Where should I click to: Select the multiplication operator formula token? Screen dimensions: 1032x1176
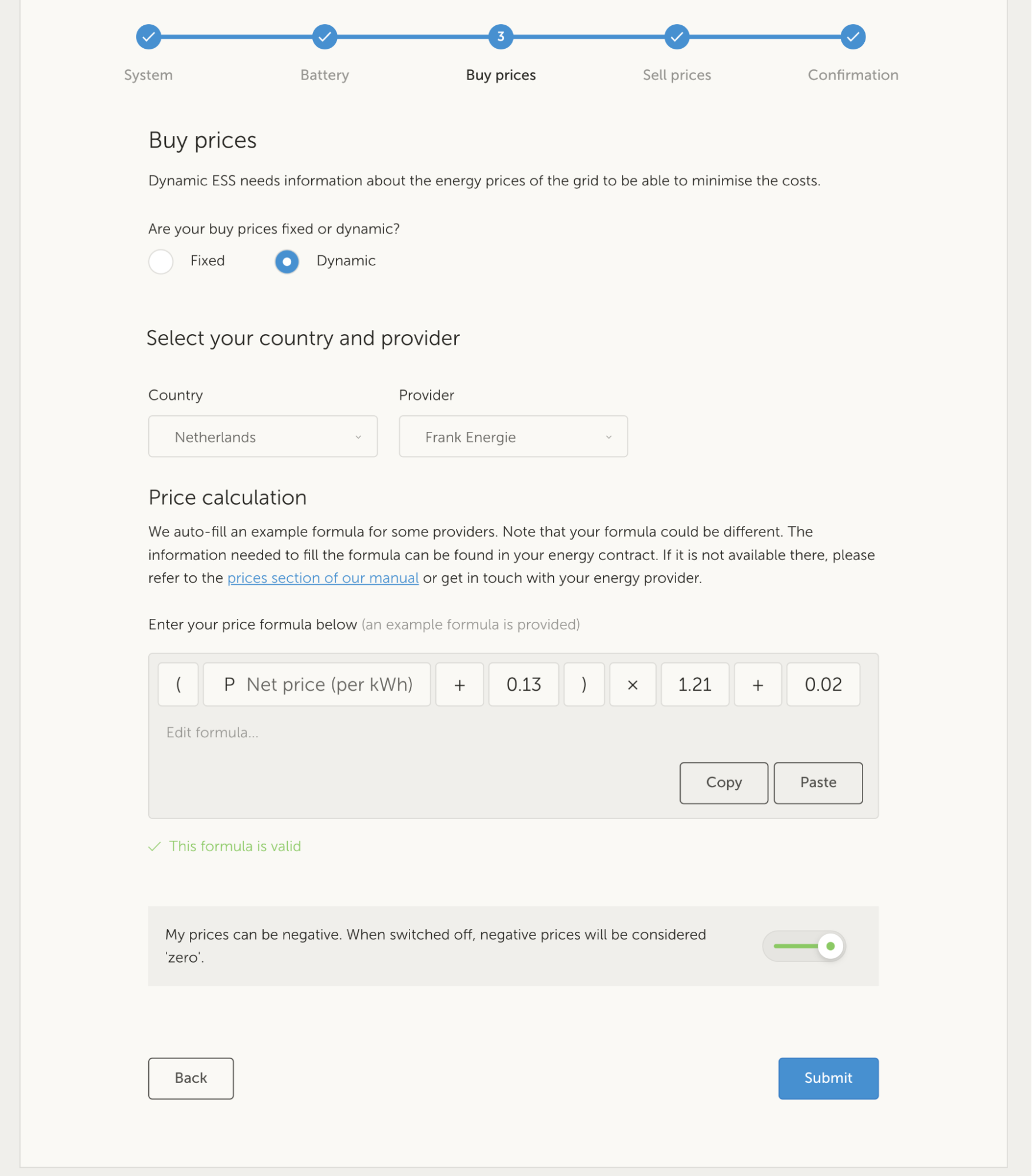tap(632, 685)
